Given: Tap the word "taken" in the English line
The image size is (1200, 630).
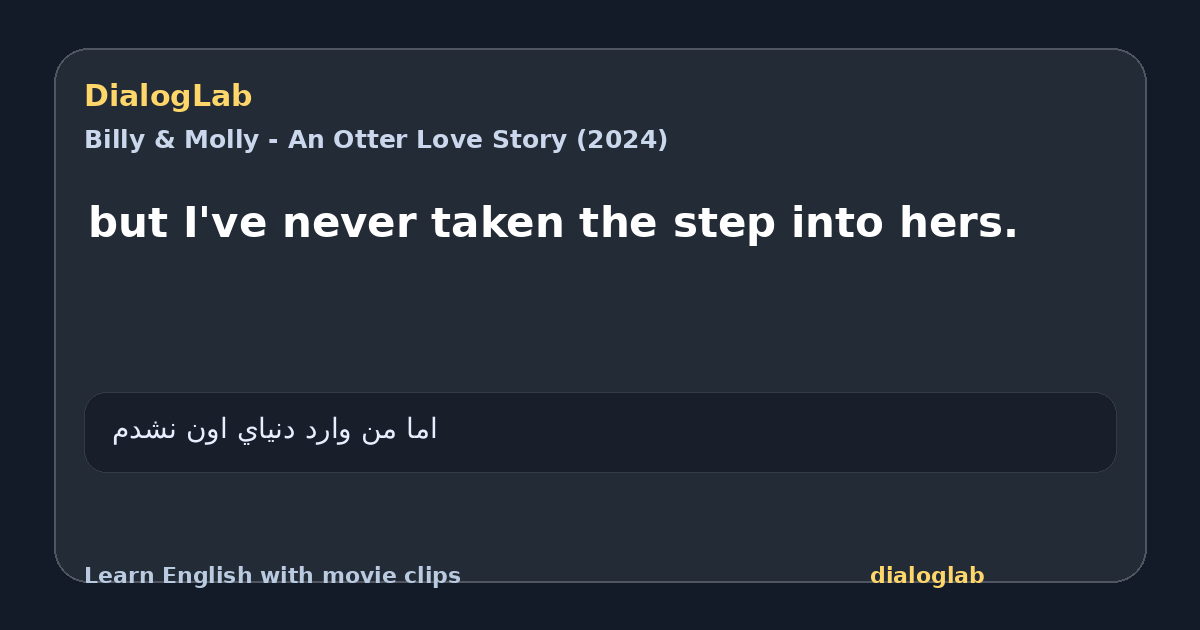Looking at the screenshot, I should (497, 222).
